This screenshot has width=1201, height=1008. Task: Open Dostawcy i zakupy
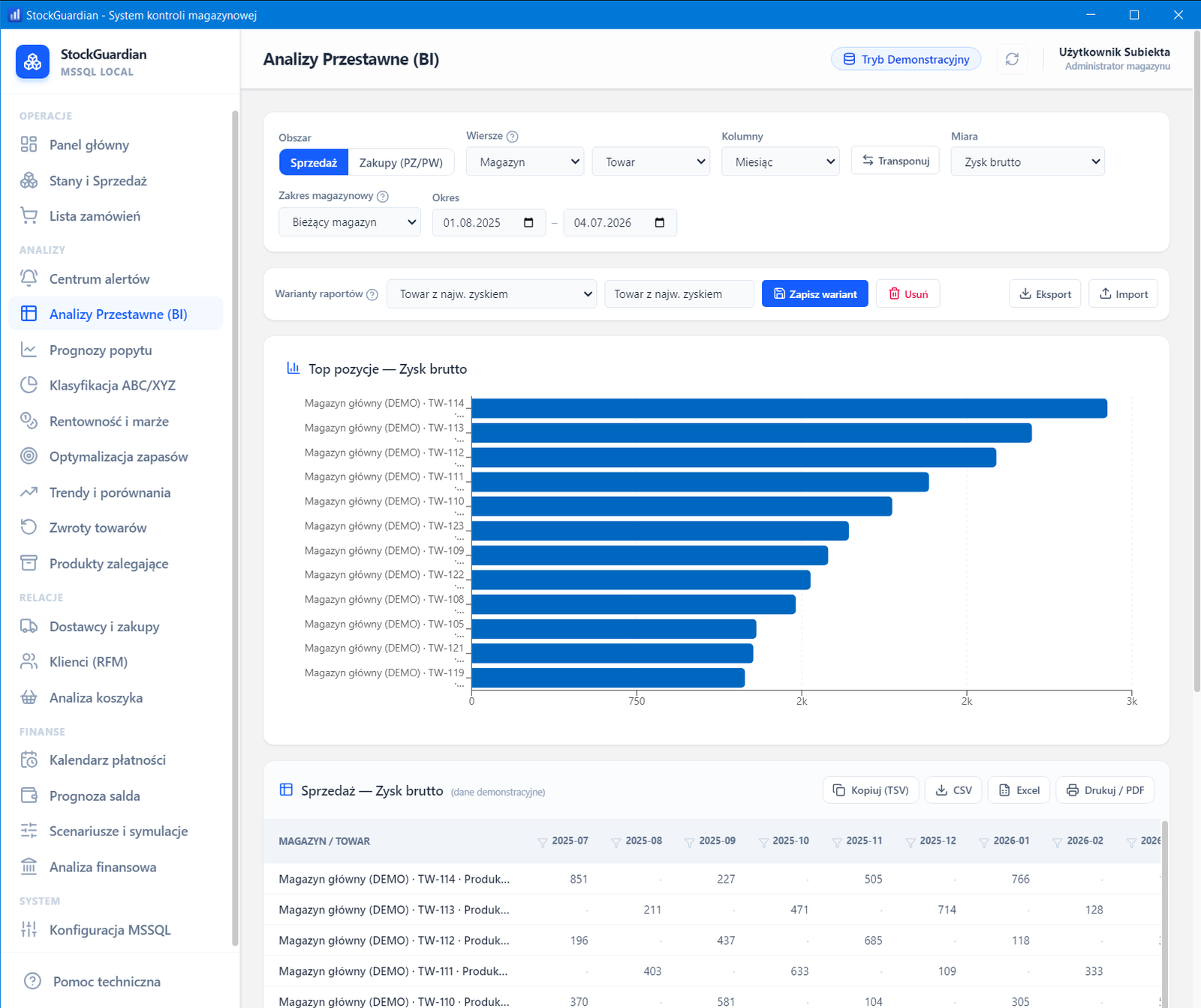coord(116,627)
